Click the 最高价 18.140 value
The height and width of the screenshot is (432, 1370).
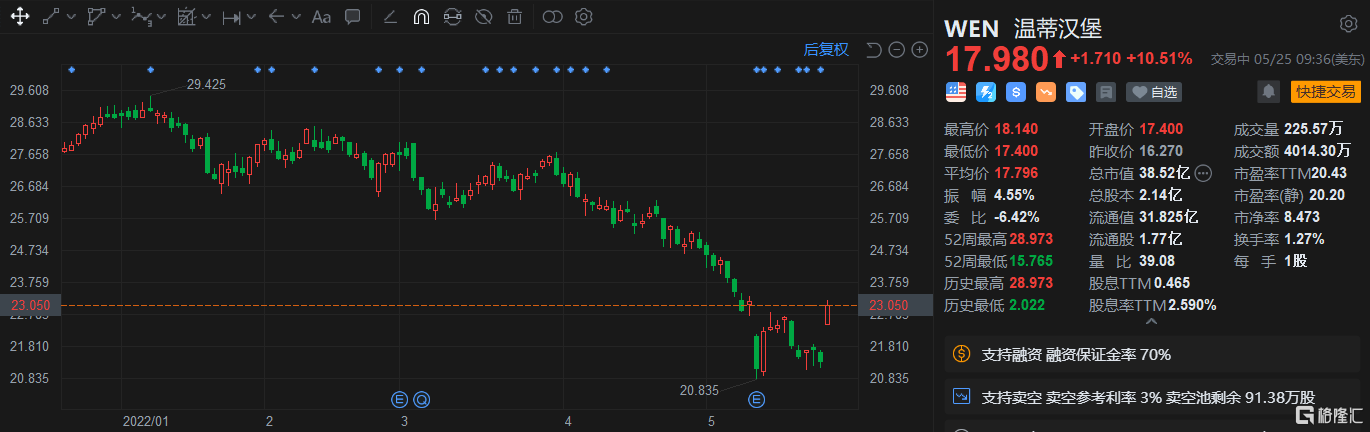[1017, 128]
